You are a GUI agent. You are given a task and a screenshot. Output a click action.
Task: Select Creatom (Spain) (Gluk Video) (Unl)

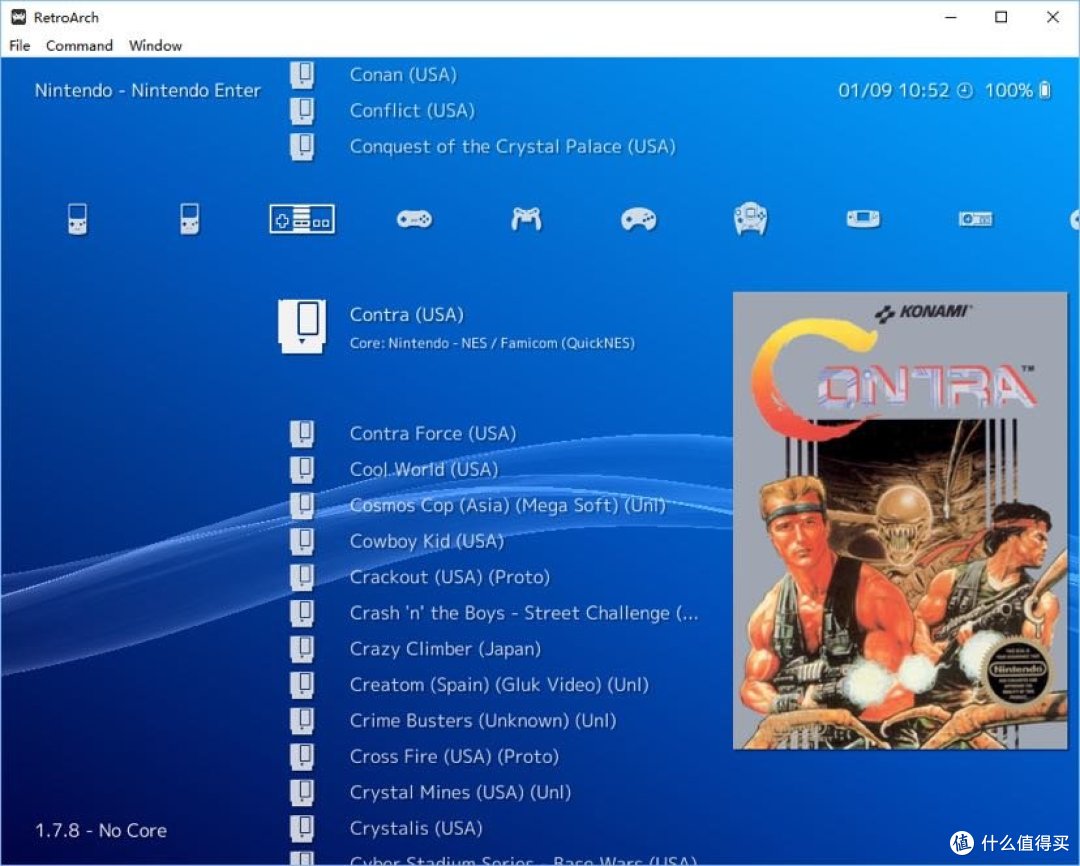point(499,684)
